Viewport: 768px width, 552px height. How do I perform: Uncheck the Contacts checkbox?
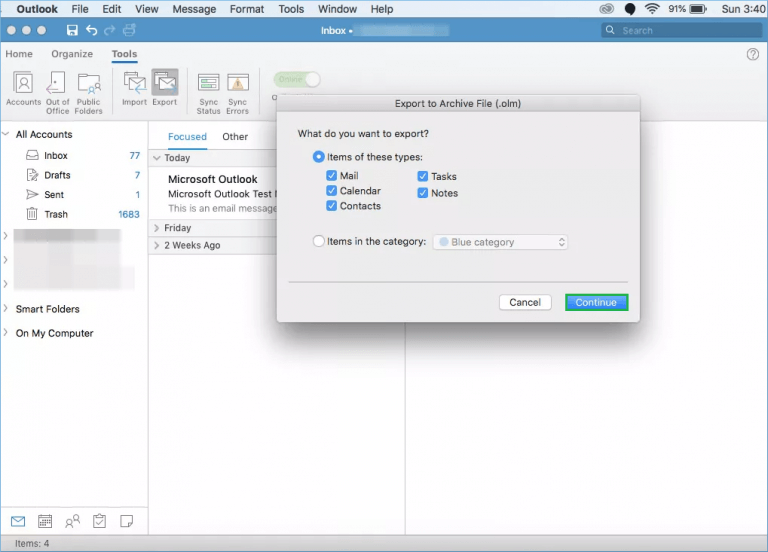(x=332, y=206)
